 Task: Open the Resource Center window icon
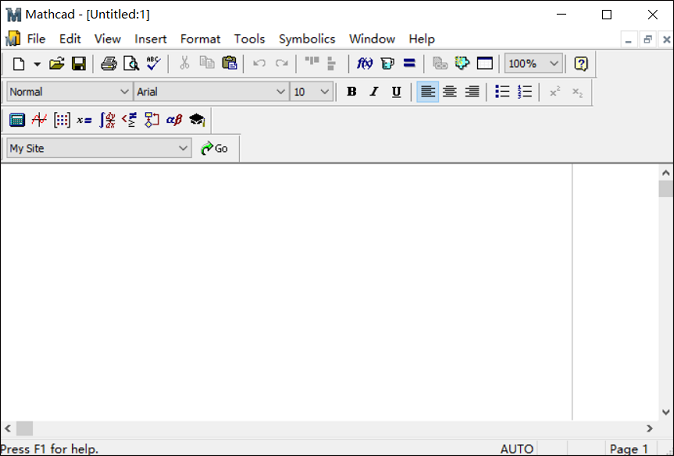point(485,63)
